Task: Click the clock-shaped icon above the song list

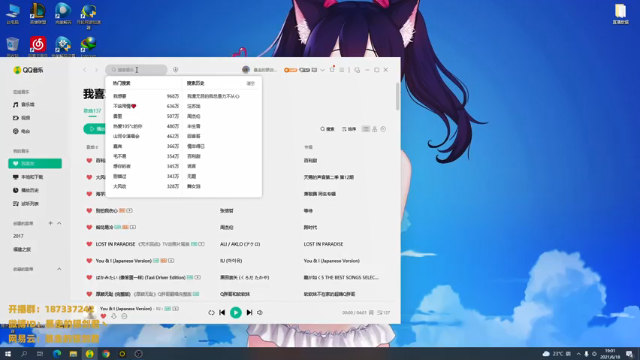Action: (383, 129)
